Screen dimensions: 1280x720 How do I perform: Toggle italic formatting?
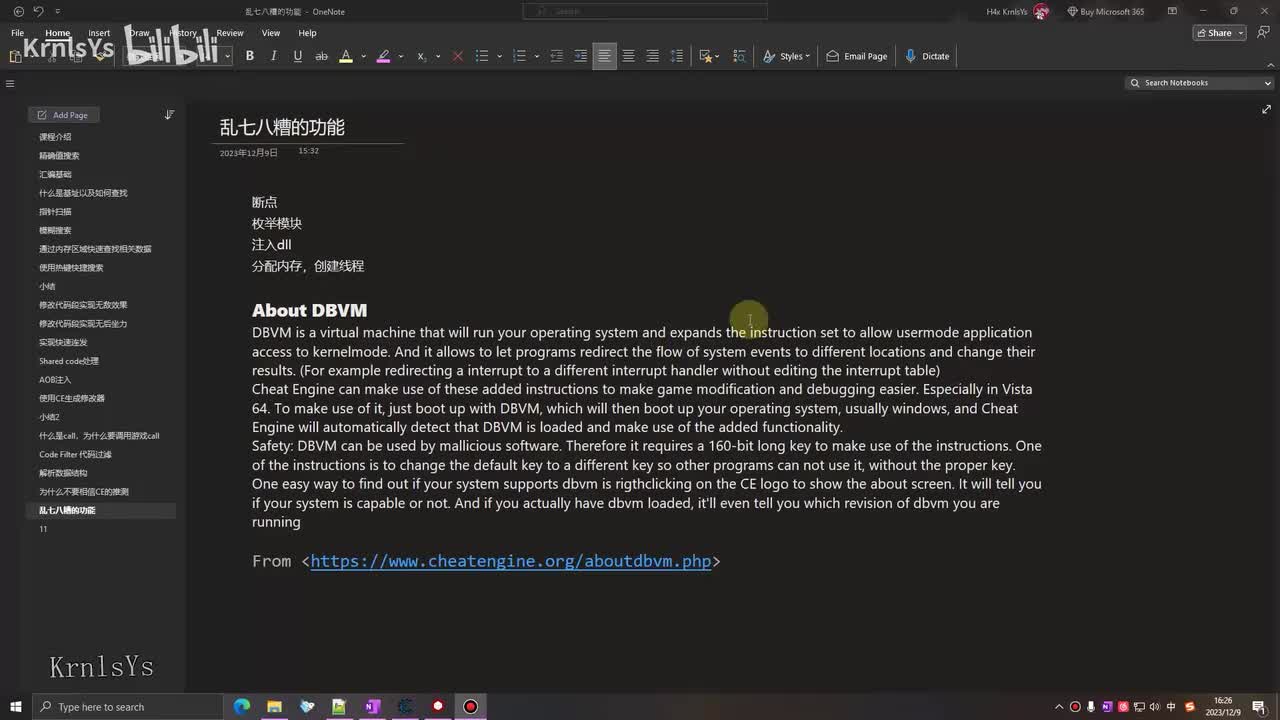pyautogui.click(x=274, y=56)
